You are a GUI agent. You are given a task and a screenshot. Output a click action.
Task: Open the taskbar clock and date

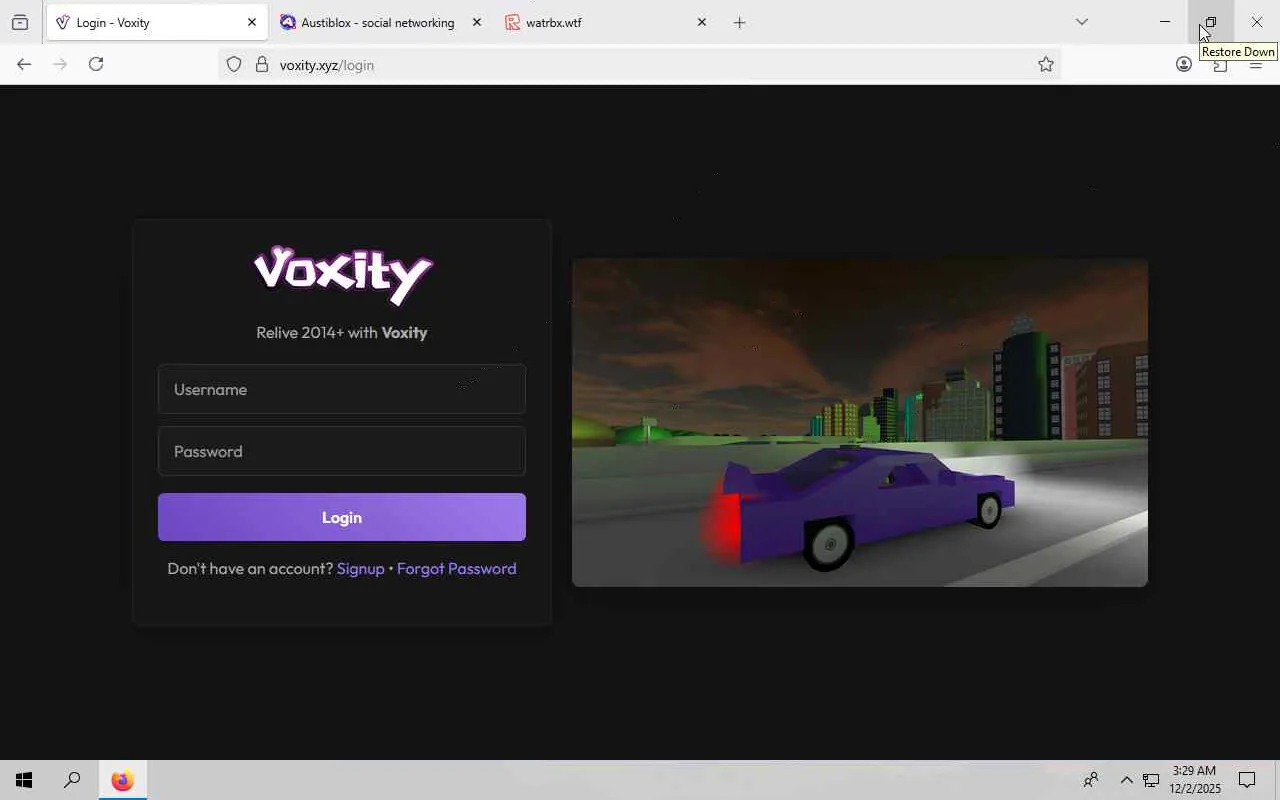click(1195, 780)
